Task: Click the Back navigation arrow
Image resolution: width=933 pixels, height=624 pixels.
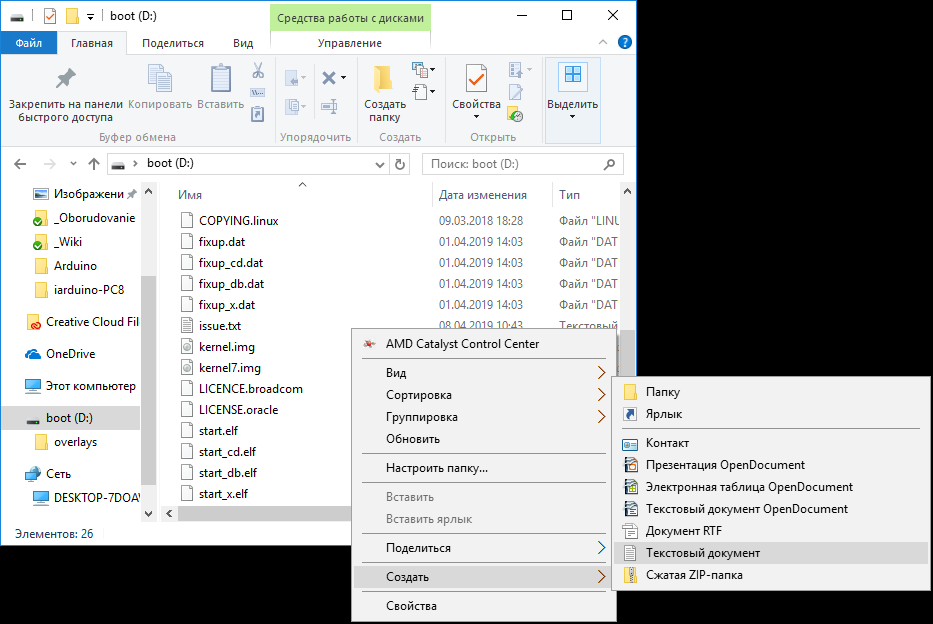Action: click(x=20, y=164)
